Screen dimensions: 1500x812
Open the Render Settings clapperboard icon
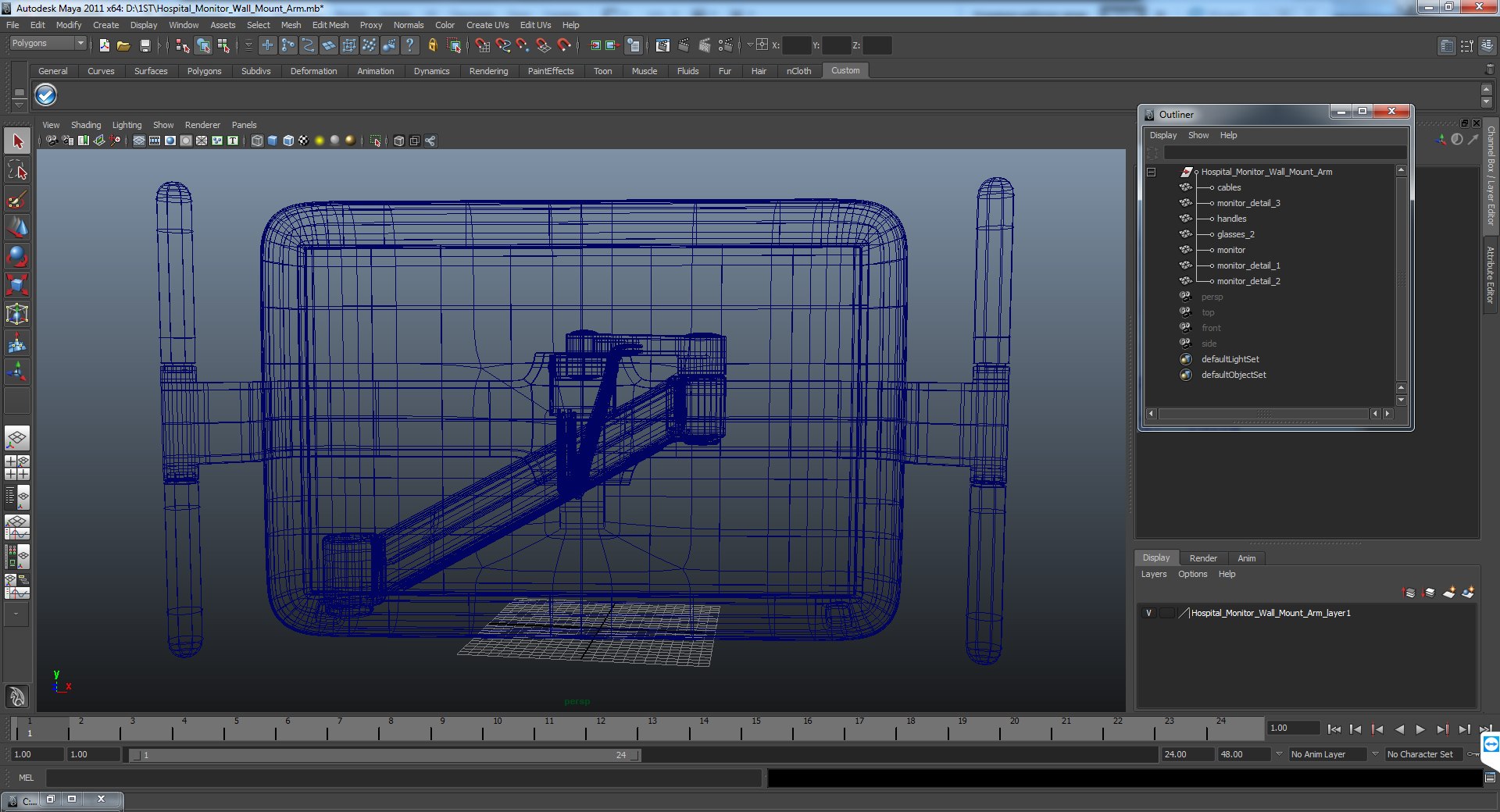click(725, 45)
